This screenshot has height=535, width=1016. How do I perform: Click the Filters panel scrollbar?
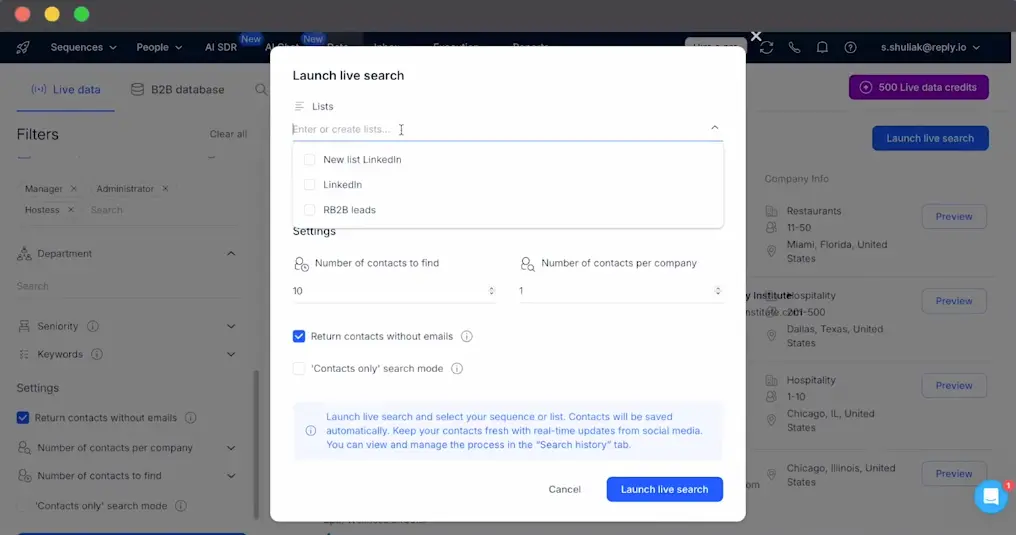click(256, 444)
